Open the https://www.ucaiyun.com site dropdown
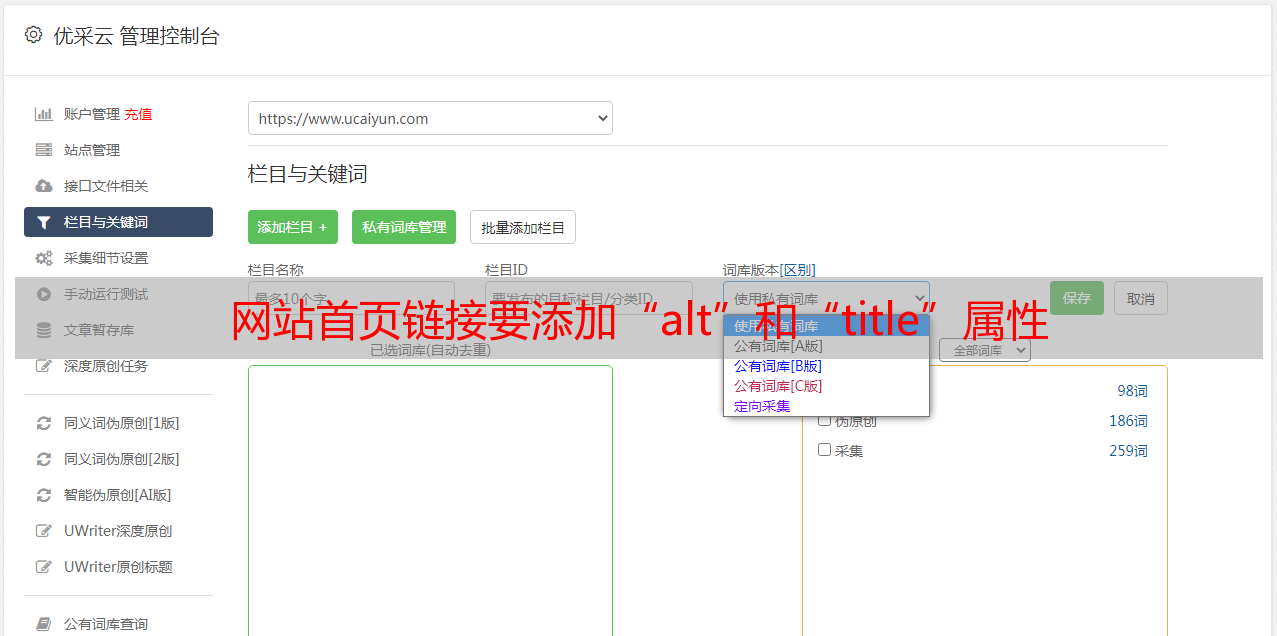 coord(430,118)
